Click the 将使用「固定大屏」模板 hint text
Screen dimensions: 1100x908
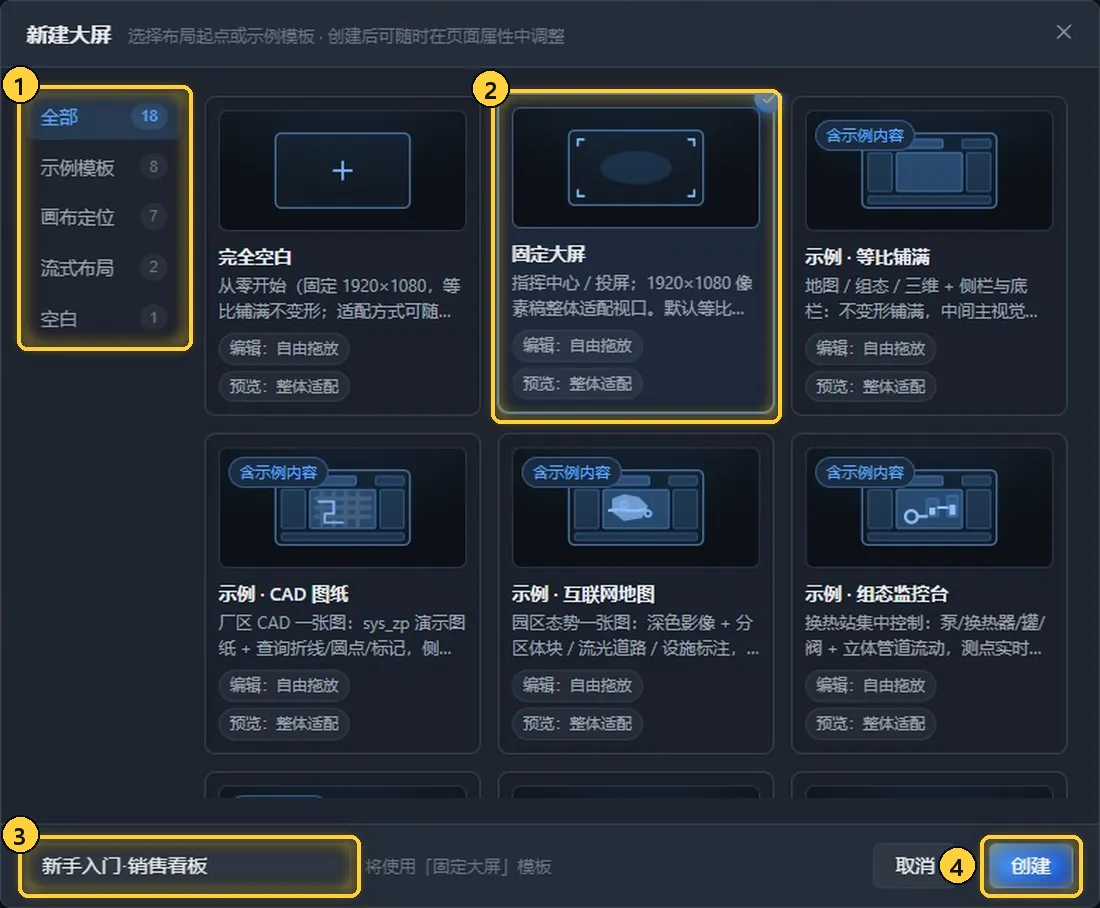coord(458,867)
